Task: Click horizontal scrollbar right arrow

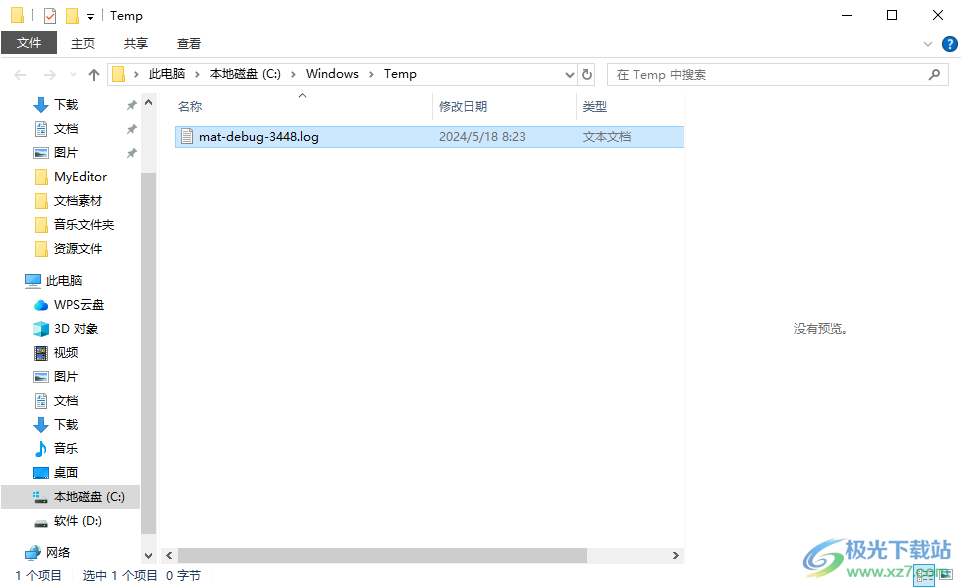Action: click(675, 555)
